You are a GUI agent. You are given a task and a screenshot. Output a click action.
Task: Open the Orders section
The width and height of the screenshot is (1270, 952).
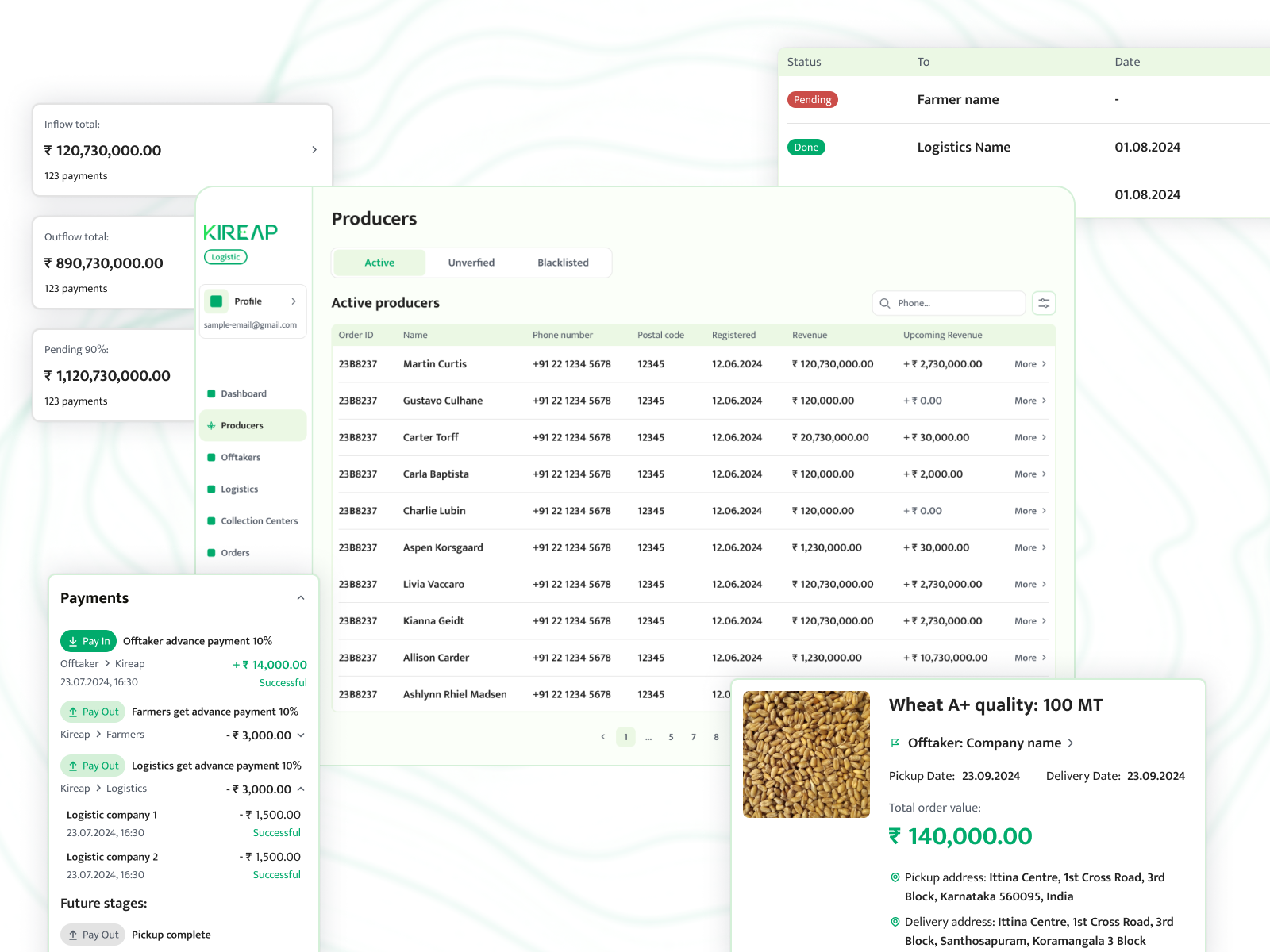pyautogui.click(x=234, y=552)
